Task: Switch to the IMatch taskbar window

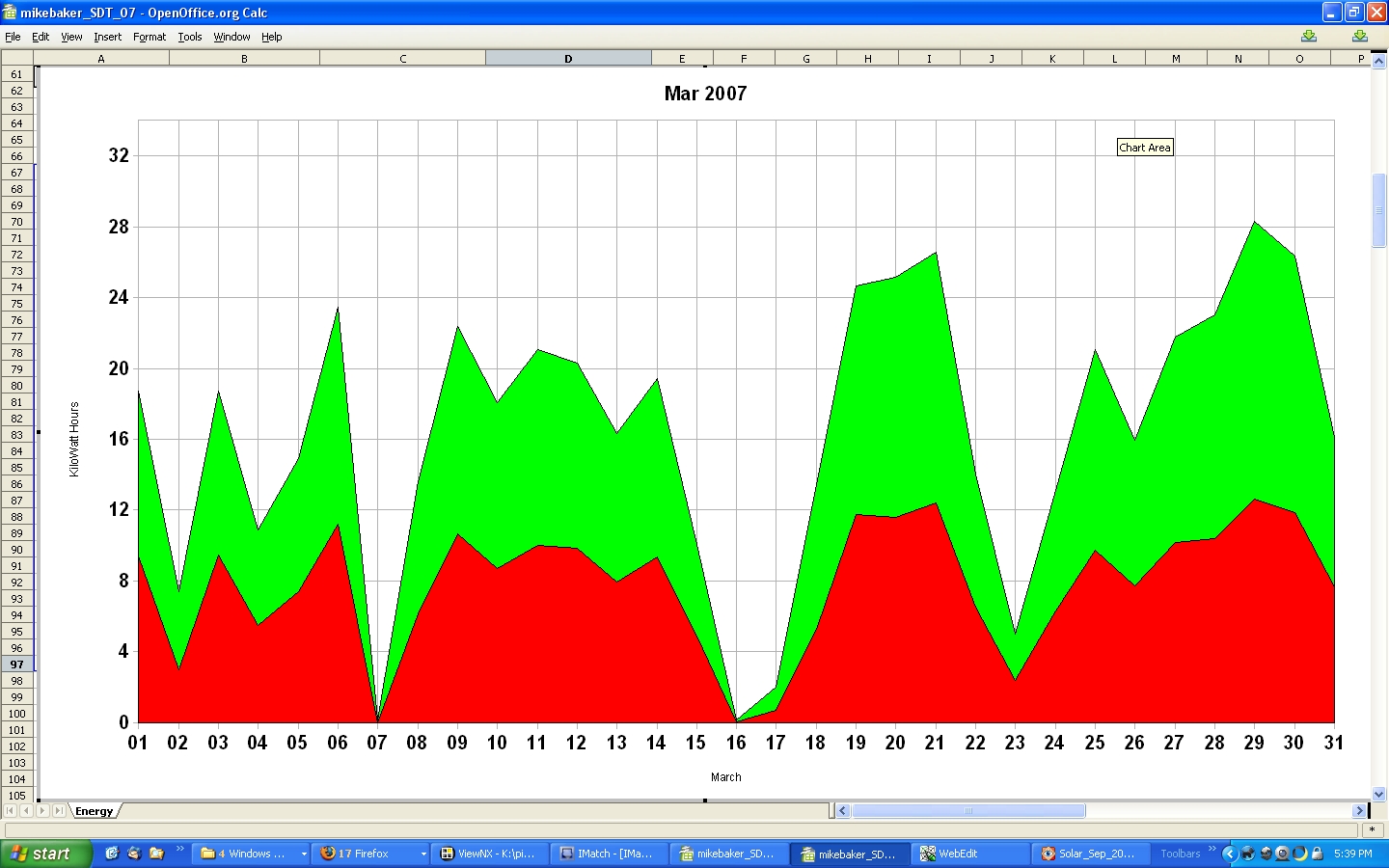Action: tap(610, 854)
